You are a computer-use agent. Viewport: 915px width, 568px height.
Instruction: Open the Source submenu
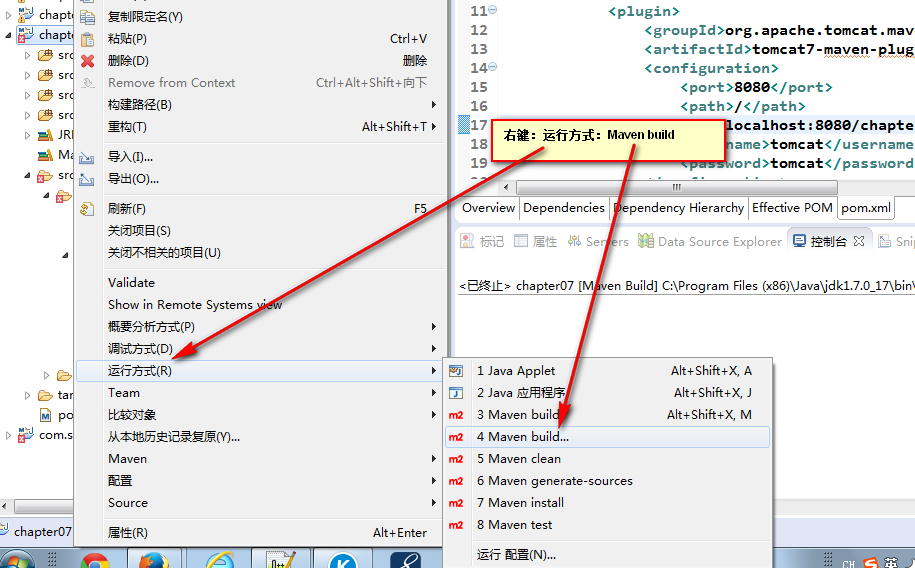click(x=260, y=503)
